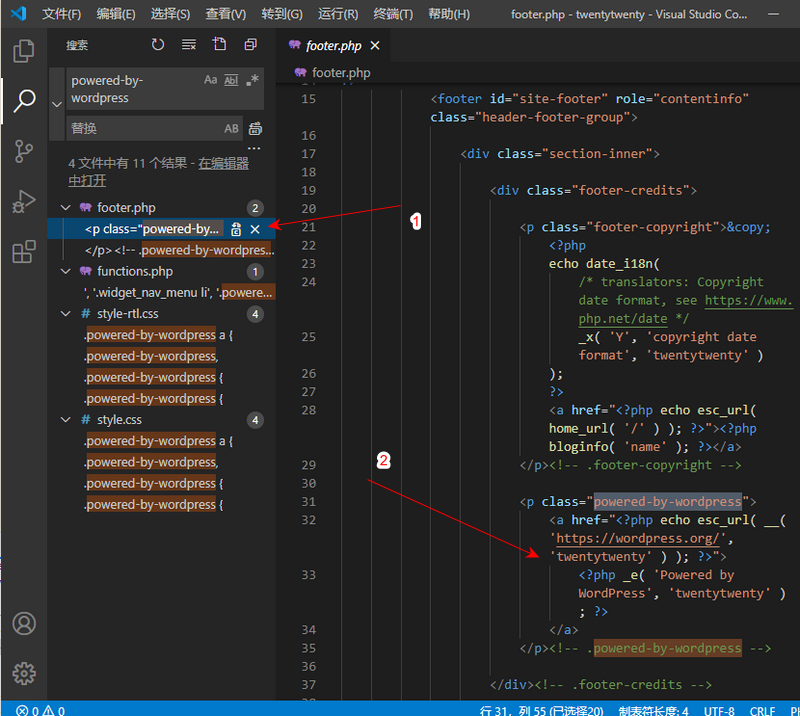Toggle Match Whole Word option
The height and width of the screenshot is (716, 800).
(231, 80)
